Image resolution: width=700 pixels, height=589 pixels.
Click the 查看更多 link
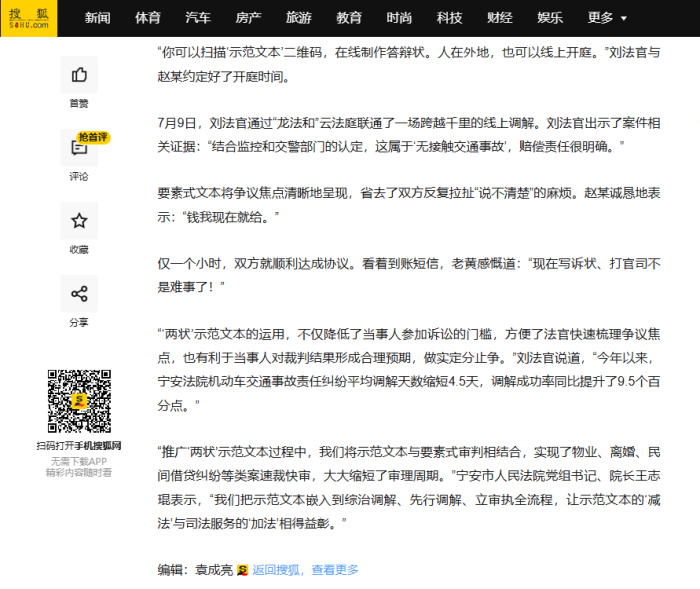point(335,570)
